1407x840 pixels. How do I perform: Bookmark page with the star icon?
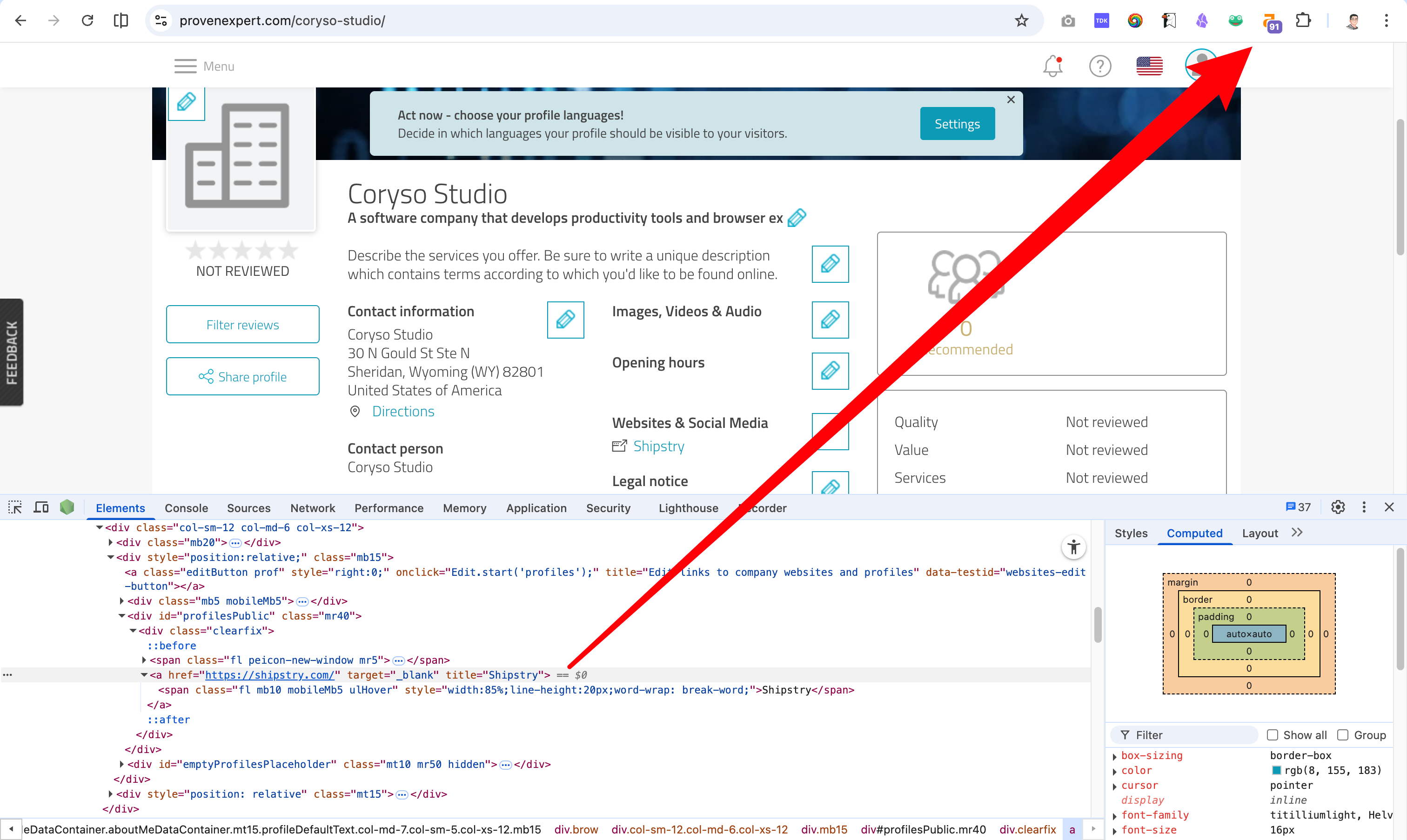(1021, 21)
